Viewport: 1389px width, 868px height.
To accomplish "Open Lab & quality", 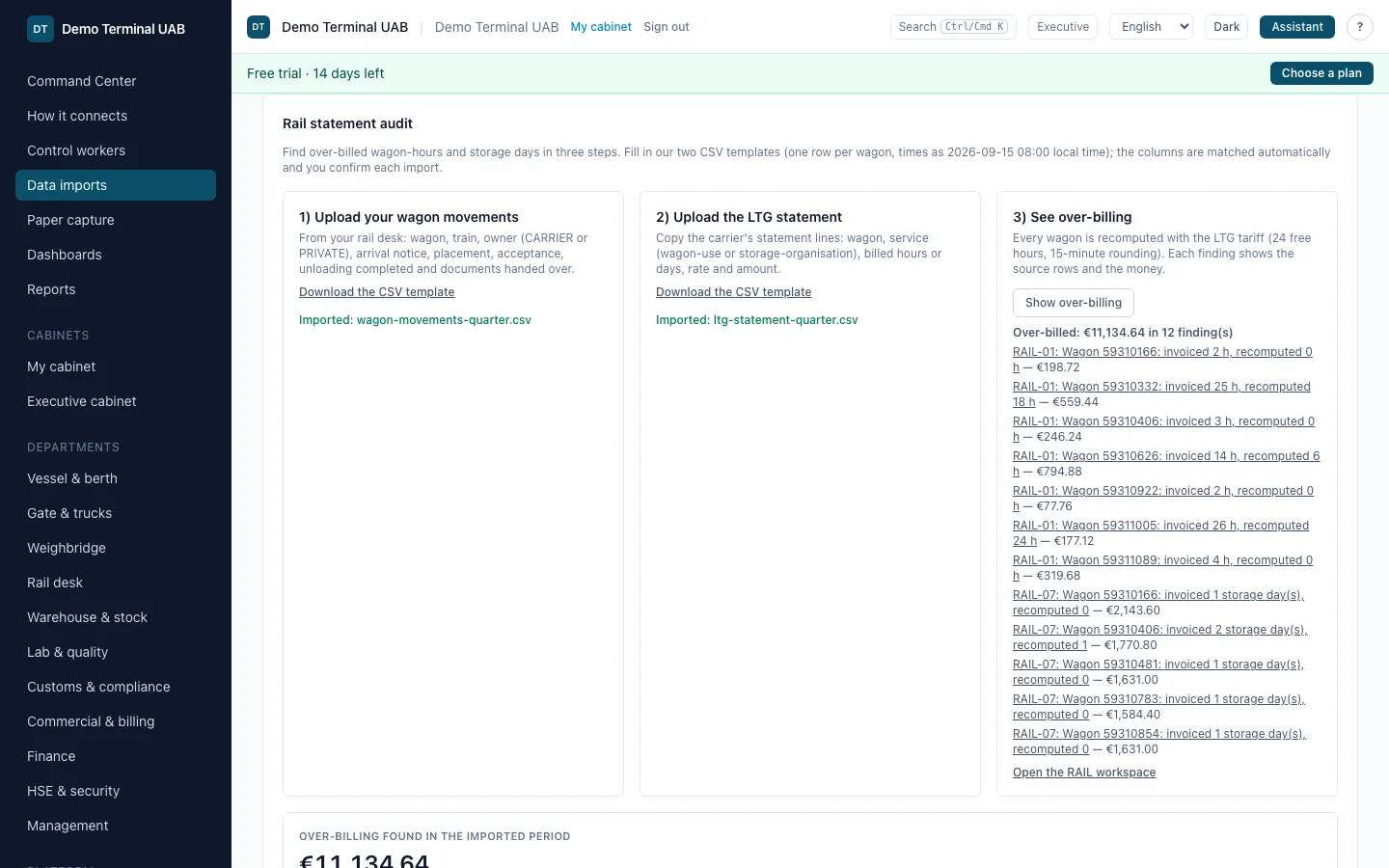I will (x=116, y=652).
